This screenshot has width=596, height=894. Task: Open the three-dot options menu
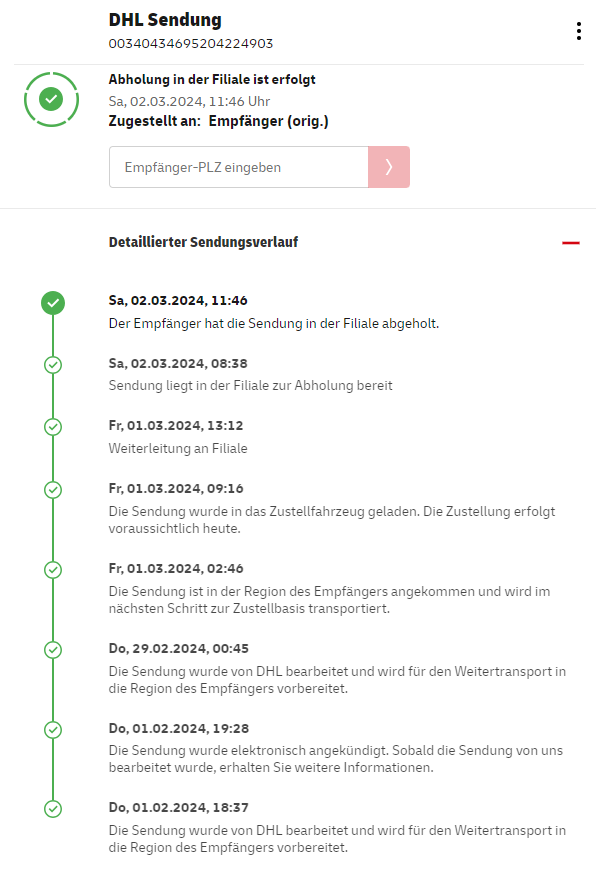(578, 31)
